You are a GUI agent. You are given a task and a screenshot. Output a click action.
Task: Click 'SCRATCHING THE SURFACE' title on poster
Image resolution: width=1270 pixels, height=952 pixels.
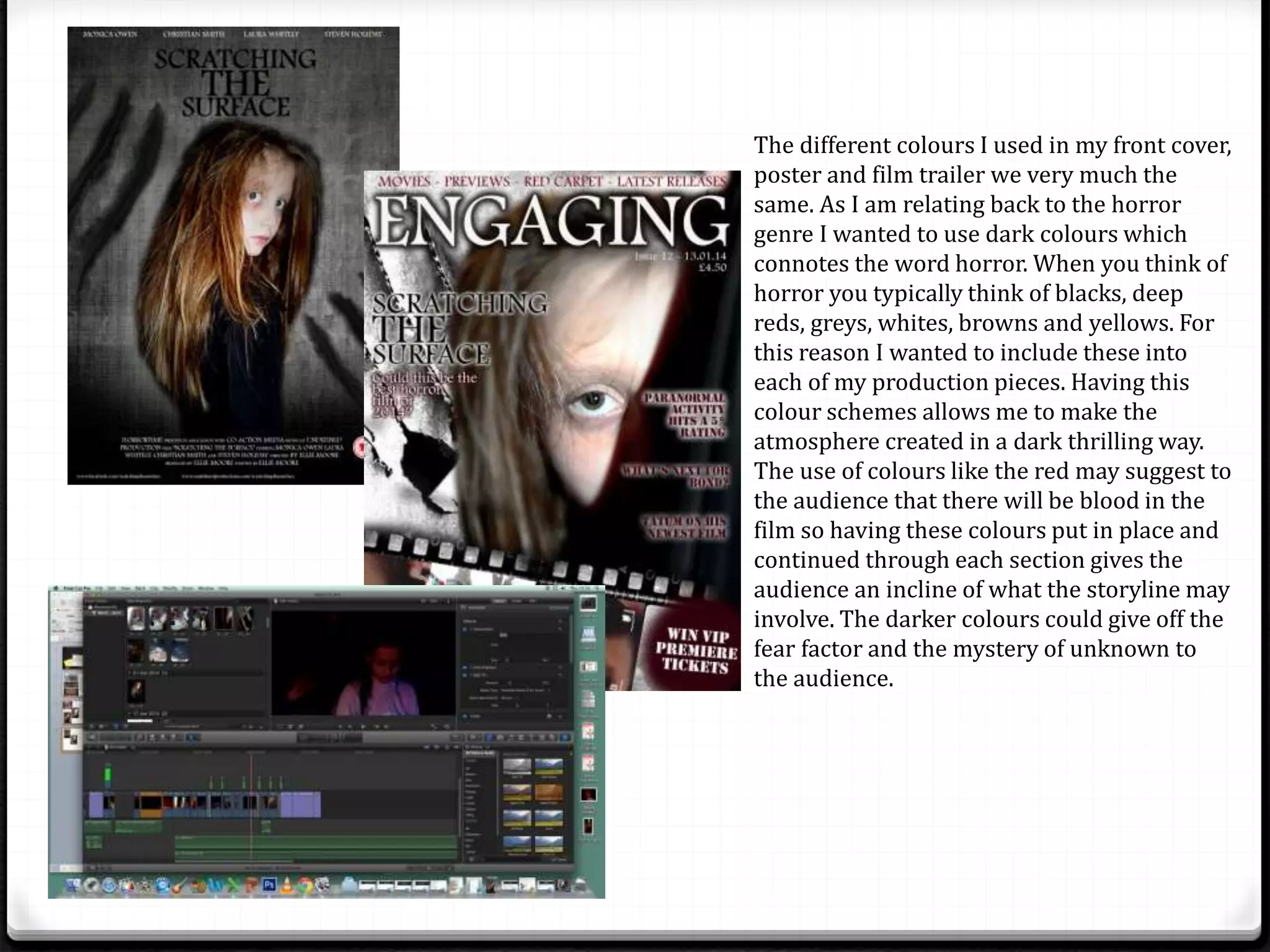click(x=234, y=84)
